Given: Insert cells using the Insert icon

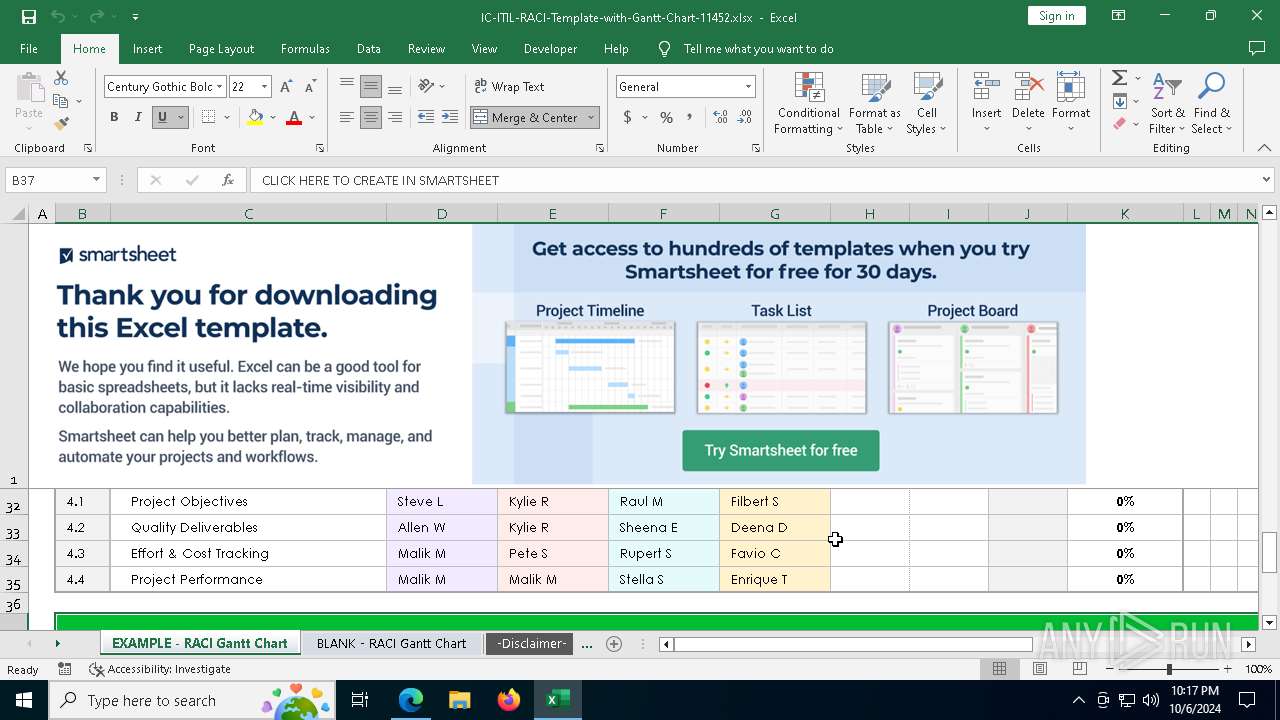Looking at the screenshot, I should pyautogui.click(x=986, y=89).
